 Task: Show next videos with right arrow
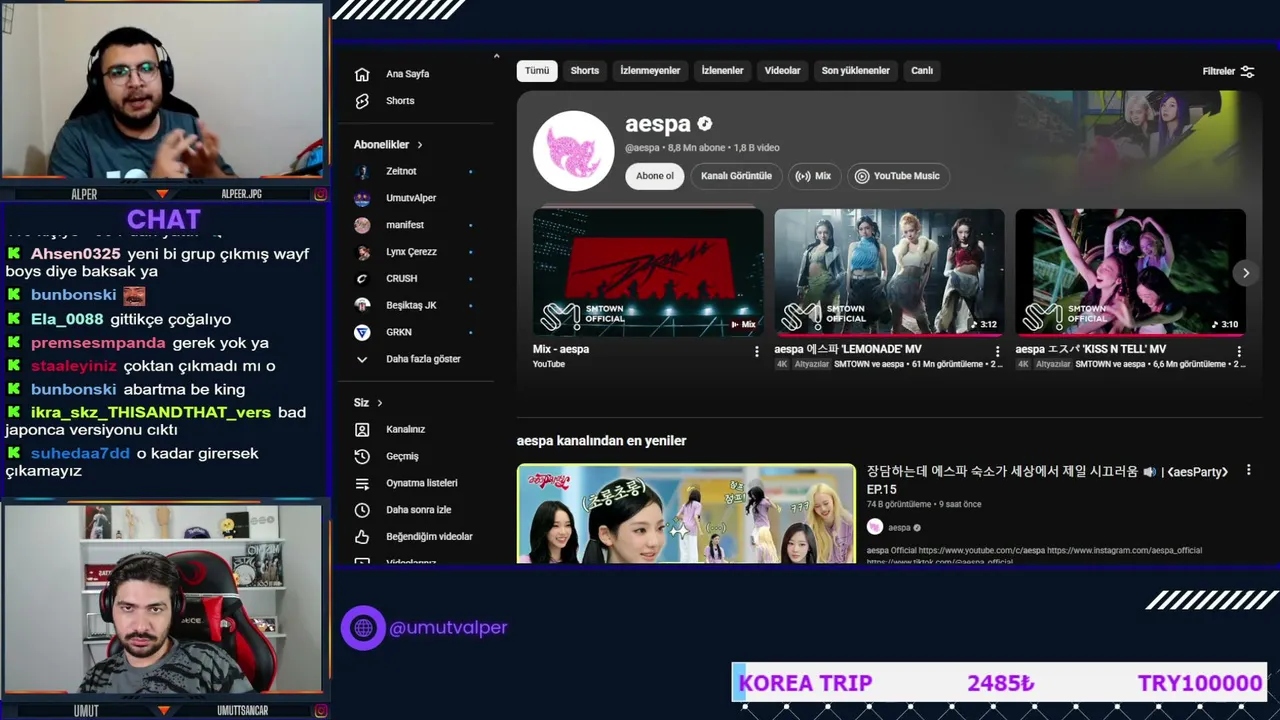click(x=1246, y=272)
